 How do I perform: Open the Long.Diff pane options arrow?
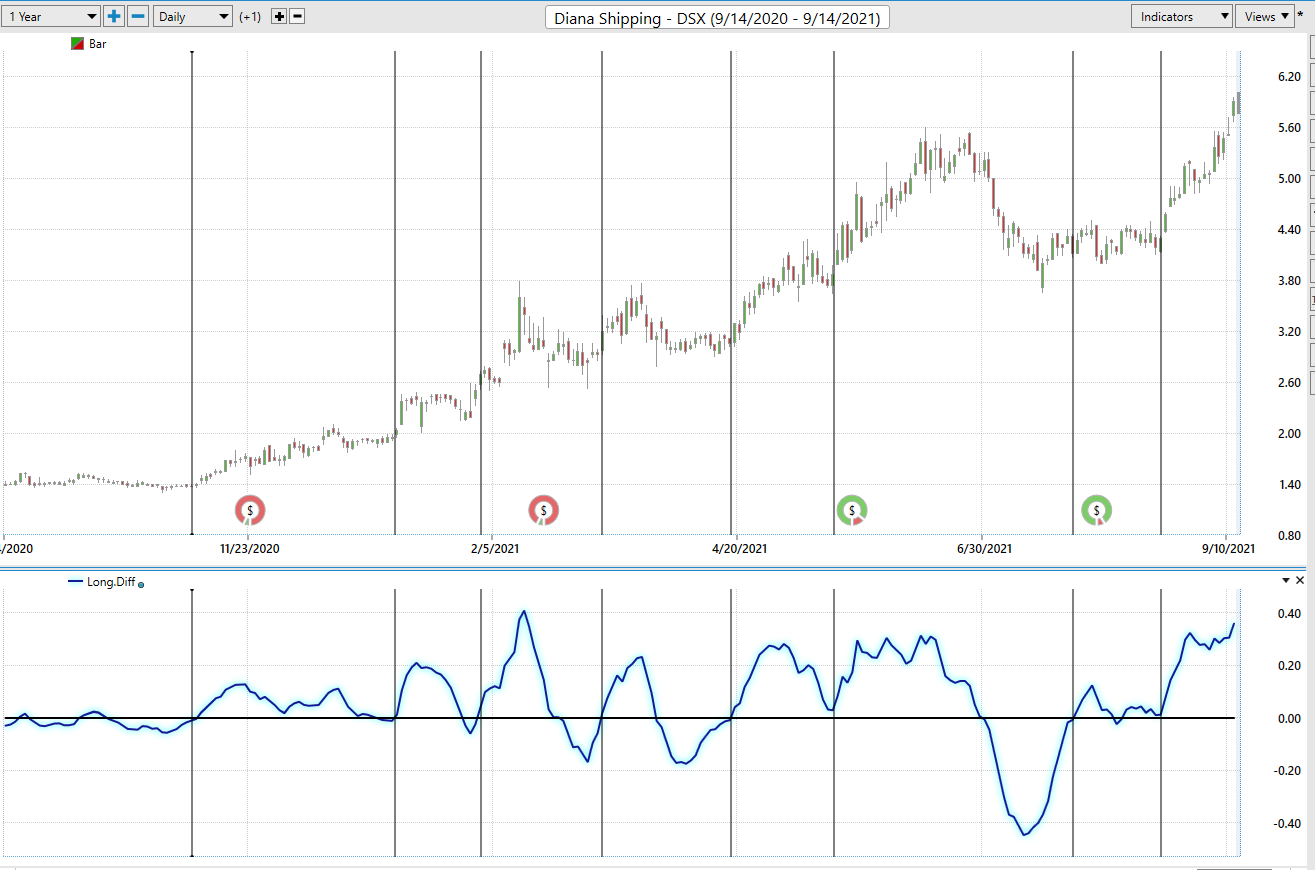[1286, 580]
